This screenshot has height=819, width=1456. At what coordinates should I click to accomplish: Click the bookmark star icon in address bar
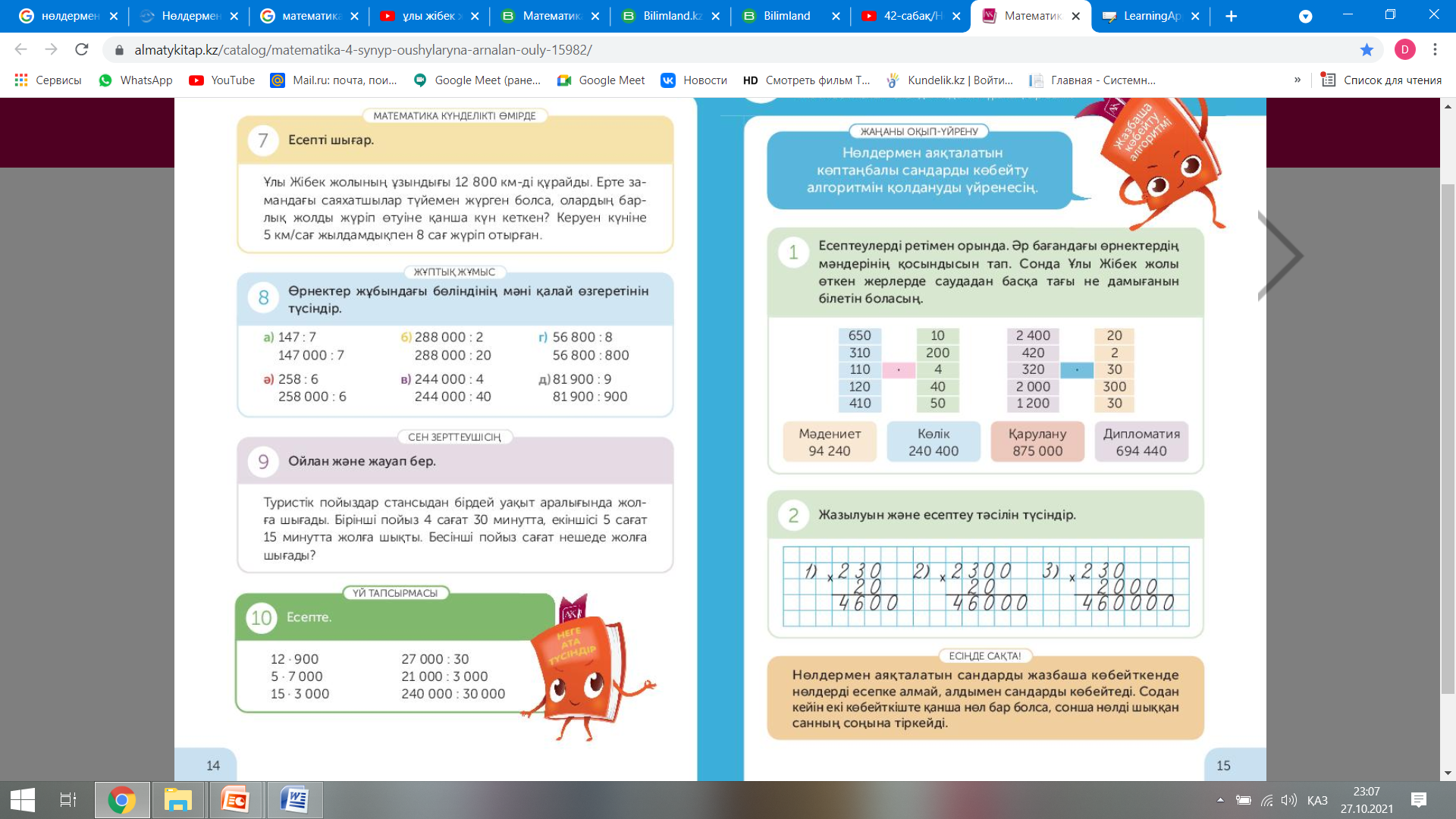pyautogui.click(x=1367, y=50)
